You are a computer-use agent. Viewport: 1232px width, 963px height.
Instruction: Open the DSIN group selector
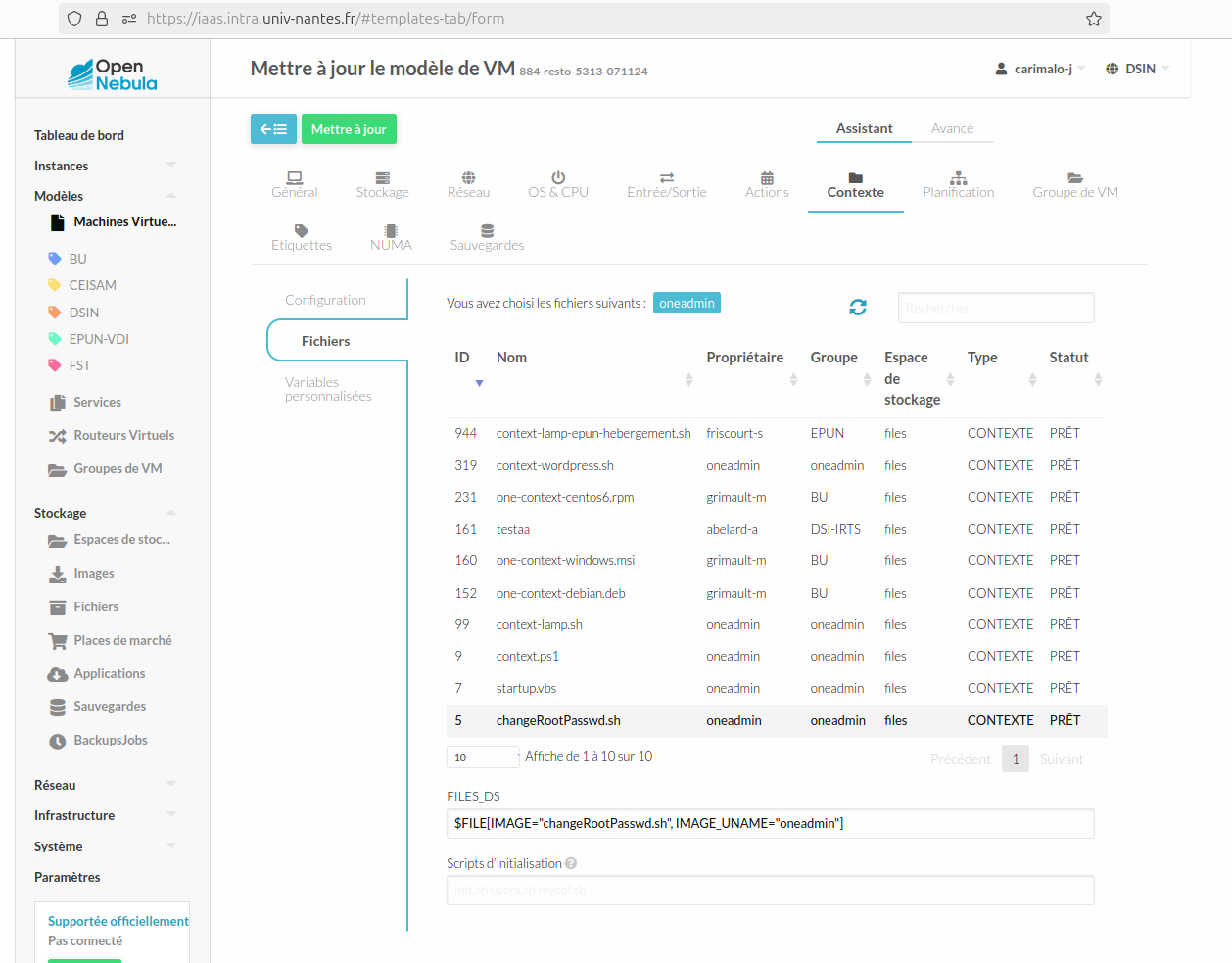pos(1136,69)
